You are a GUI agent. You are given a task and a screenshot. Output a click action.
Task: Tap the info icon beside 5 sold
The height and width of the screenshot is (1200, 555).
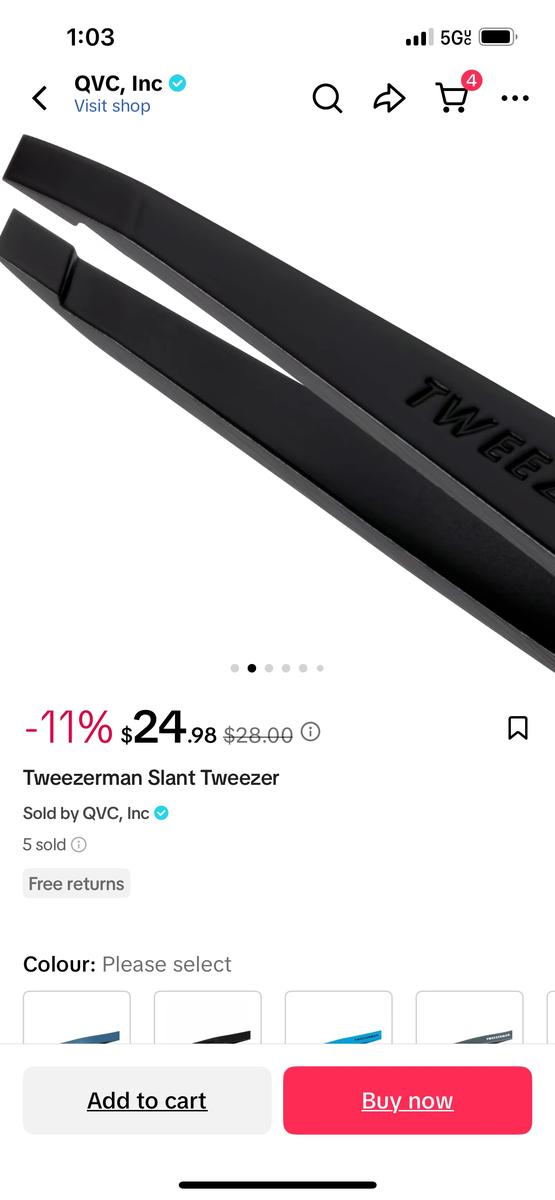[x=79, y=844]
